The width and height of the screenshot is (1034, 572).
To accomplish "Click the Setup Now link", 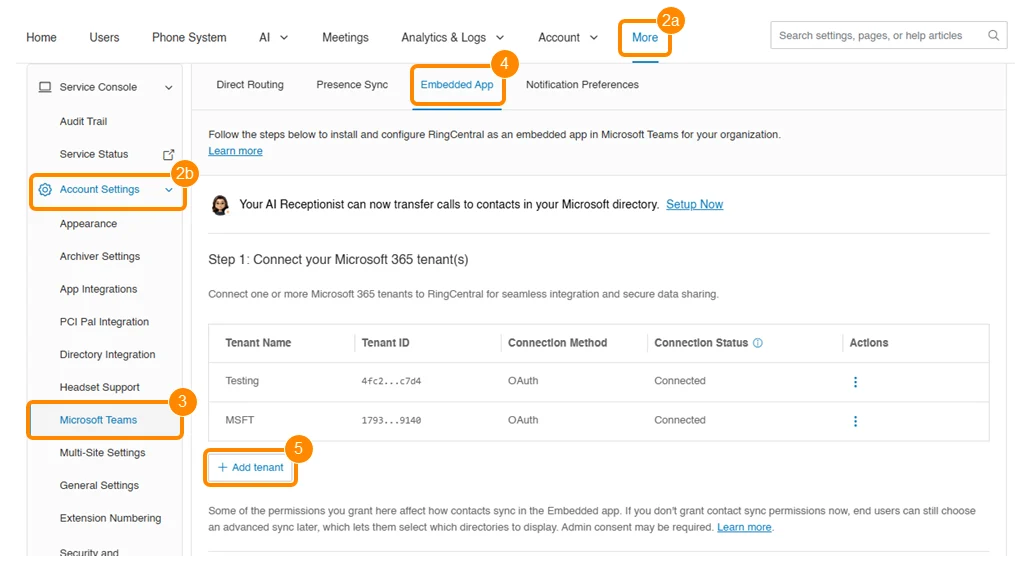I will pos(694,205).
